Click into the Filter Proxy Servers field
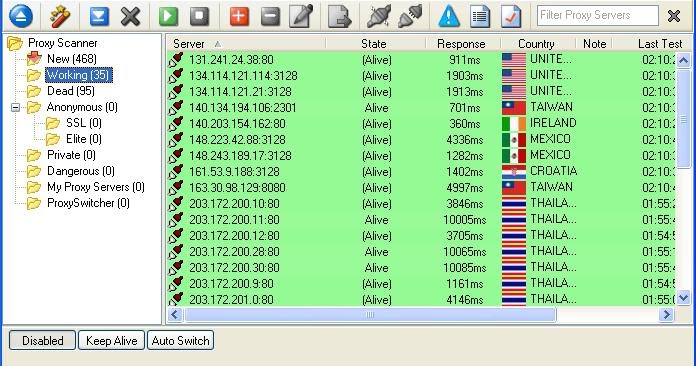The image size is (696, 366). pyautogui.click(x=597, y=16)
